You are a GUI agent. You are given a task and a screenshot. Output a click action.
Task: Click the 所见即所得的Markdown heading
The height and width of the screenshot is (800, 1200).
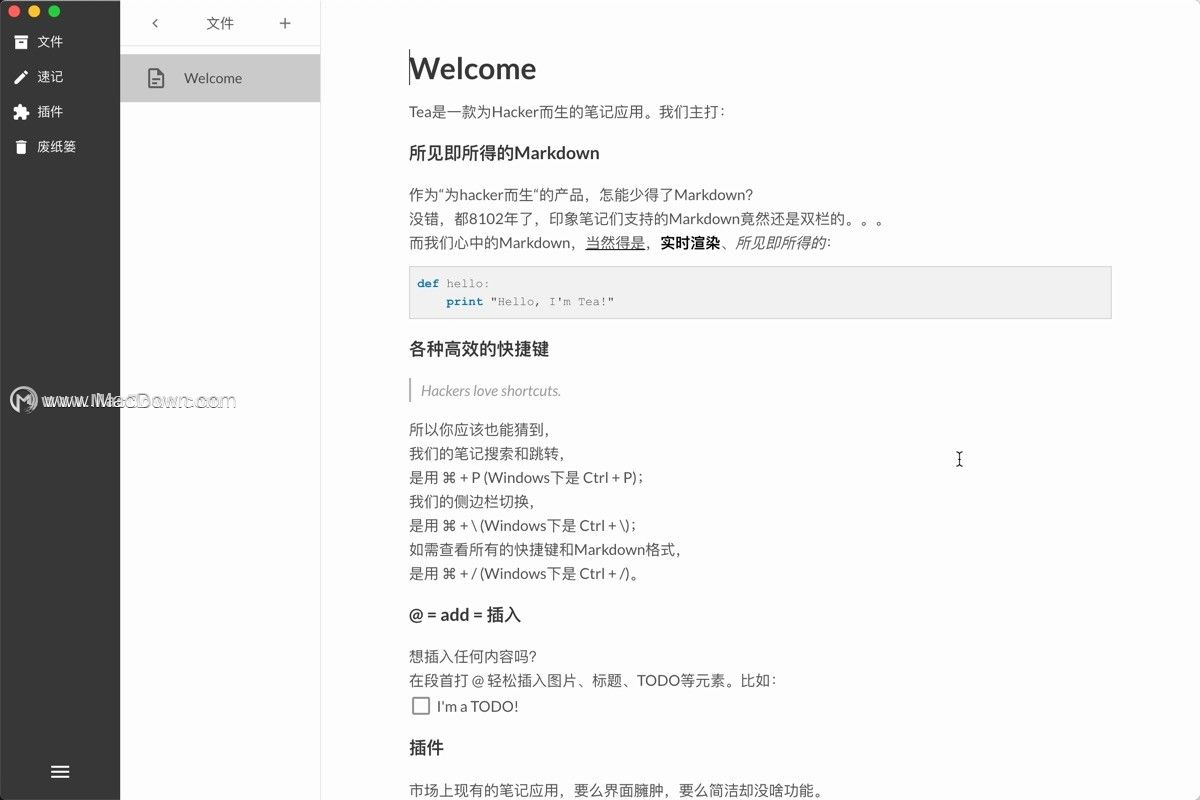coord(504,153)
